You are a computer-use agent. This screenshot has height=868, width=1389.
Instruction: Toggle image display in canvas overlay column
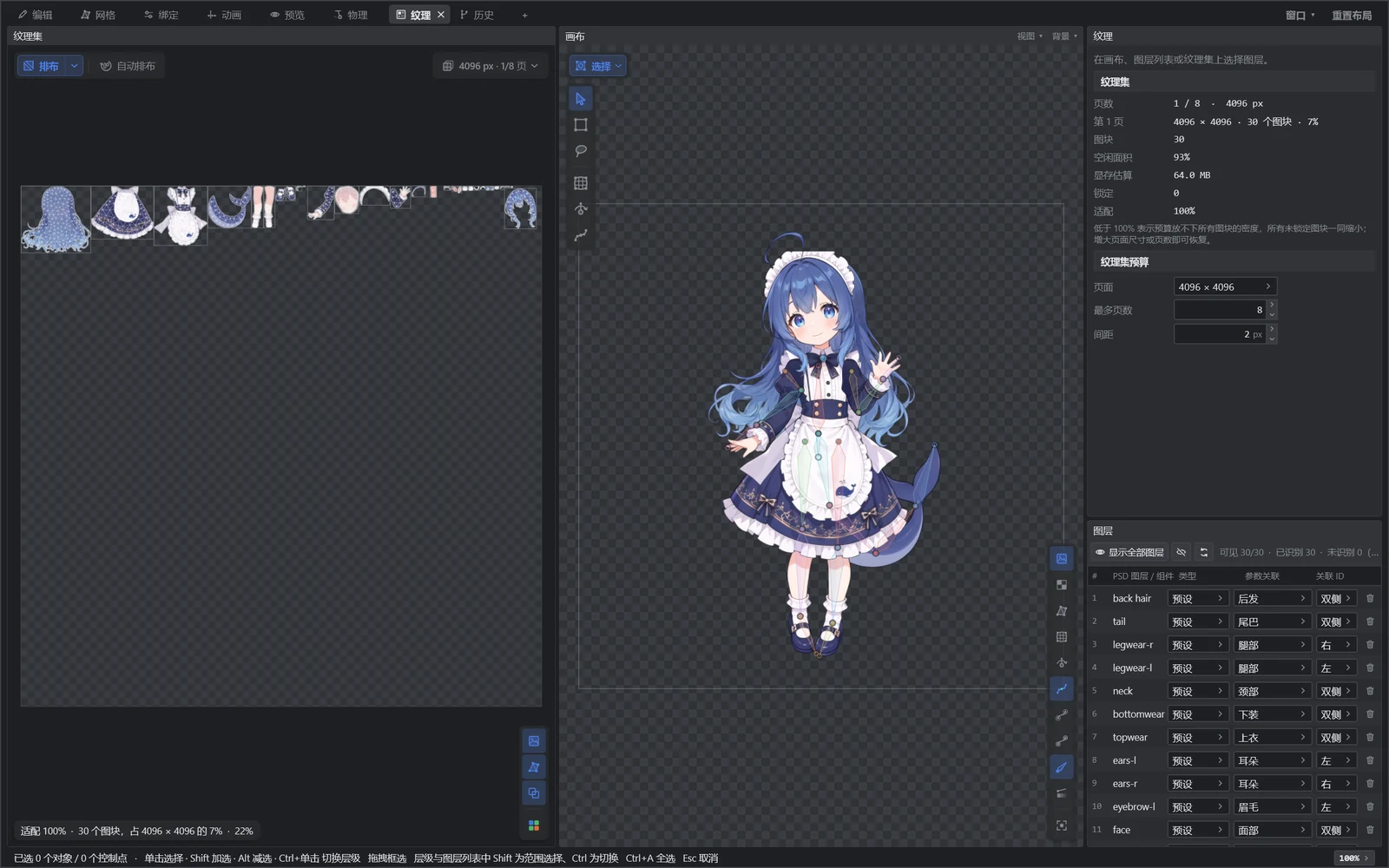[x=1062, y=559]
